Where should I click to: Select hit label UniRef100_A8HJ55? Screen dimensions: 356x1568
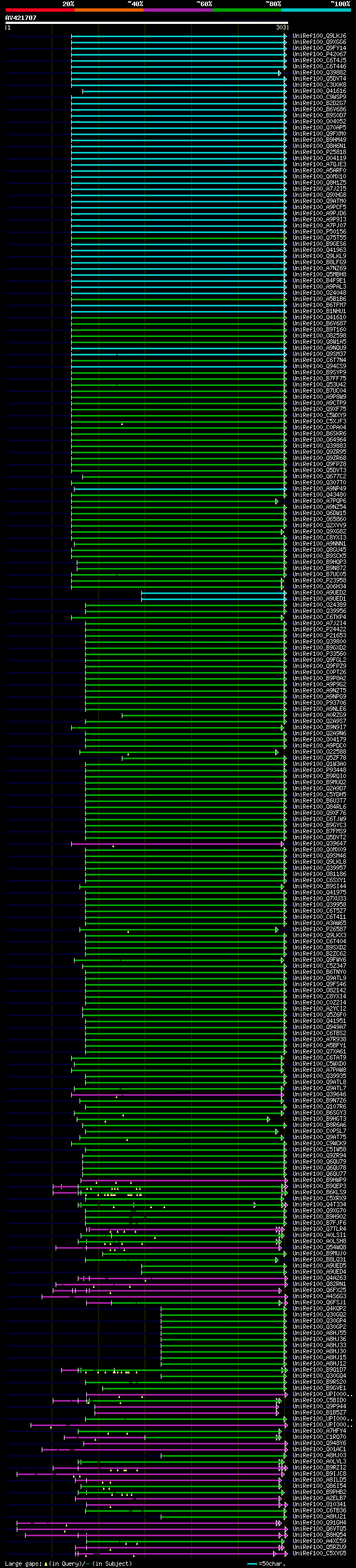pos(319,1333)
